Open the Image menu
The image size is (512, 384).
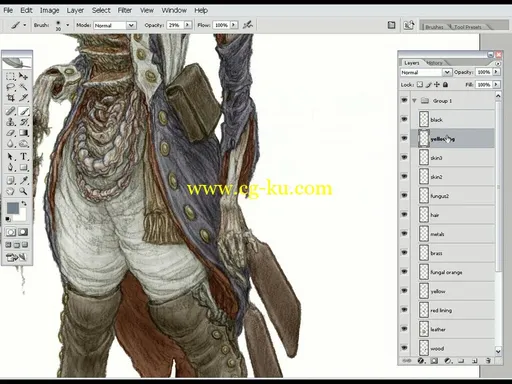(49, 10)
